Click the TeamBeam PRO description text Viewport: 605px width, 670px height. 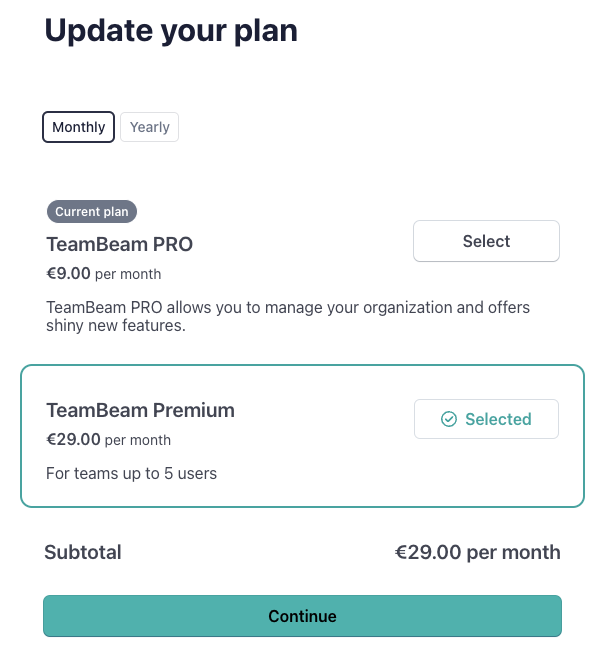[288, 316]
